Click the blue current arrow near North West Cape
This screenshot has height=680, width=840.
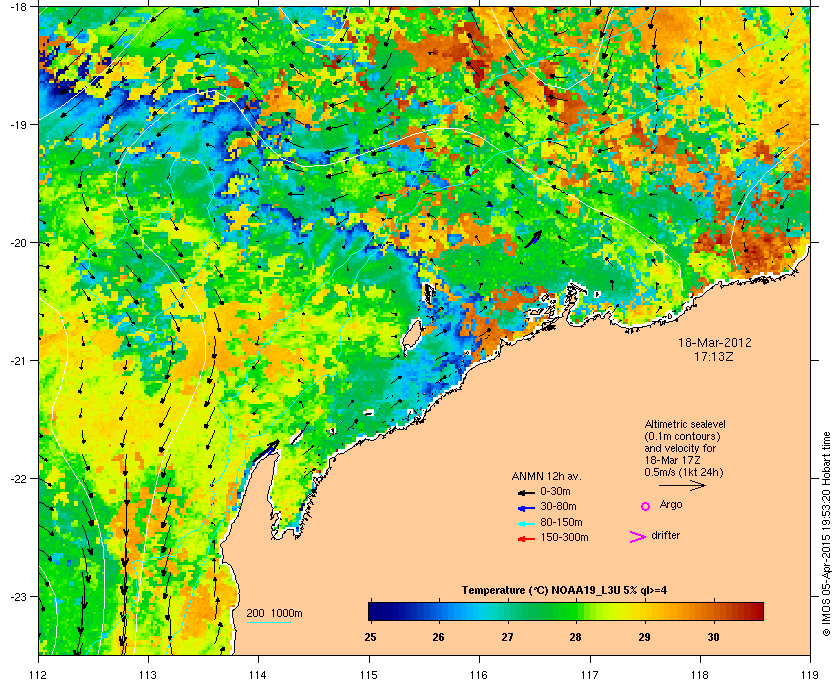click(265, 450)
